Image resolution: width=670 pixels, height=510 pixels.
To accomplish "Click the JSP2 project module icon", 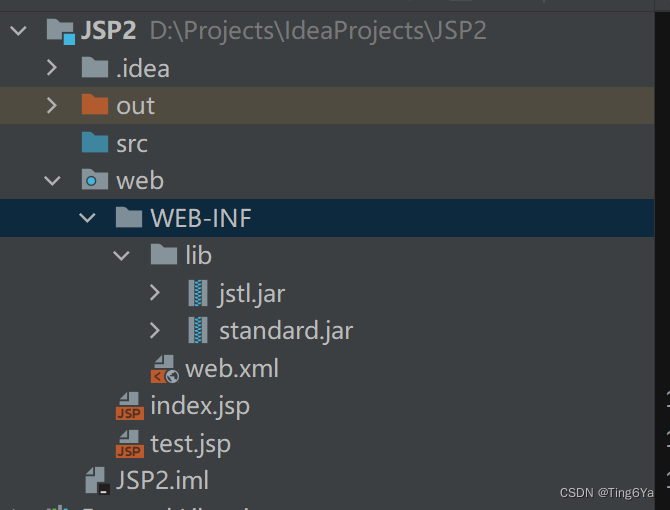I will coord(61,32).
